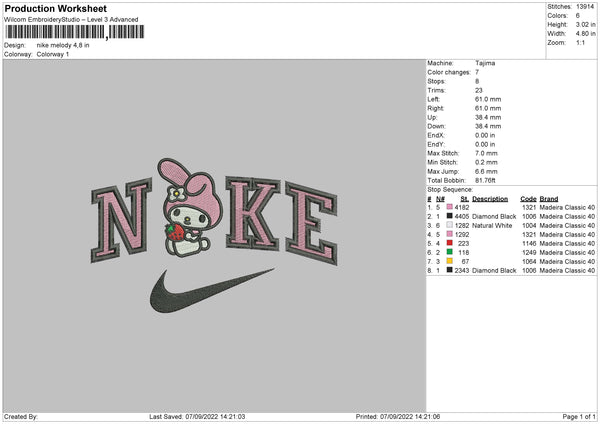Click the 'N#' column header
Image resolution: width=600 pixels, height=424 pixels.
pos(440,199)
